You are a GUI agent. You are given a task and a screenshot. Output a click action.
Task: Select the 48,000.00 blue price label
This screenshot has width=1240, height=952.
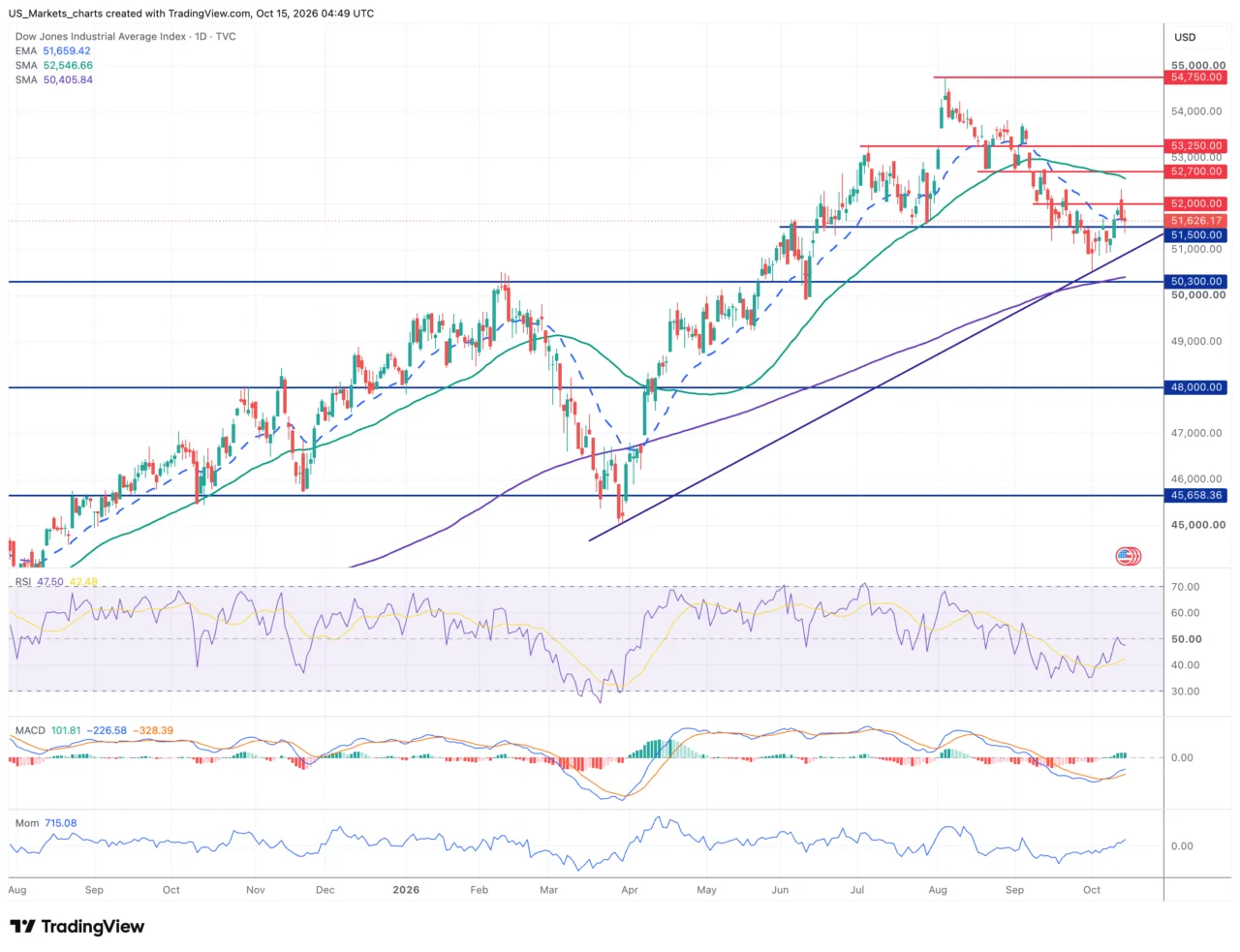(1196, 387)
